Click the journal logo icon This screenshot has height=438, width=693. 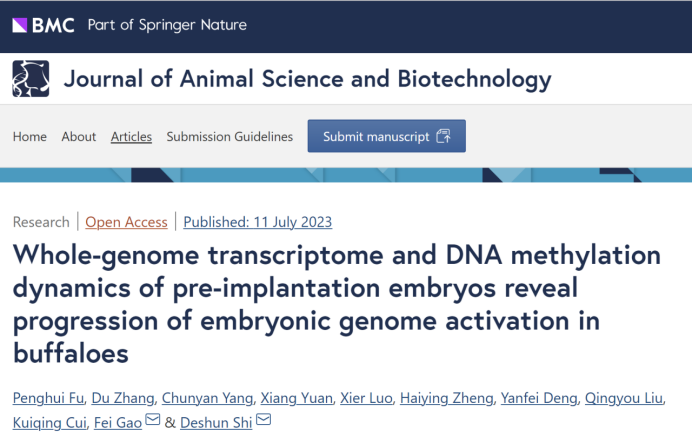(30, 79)
